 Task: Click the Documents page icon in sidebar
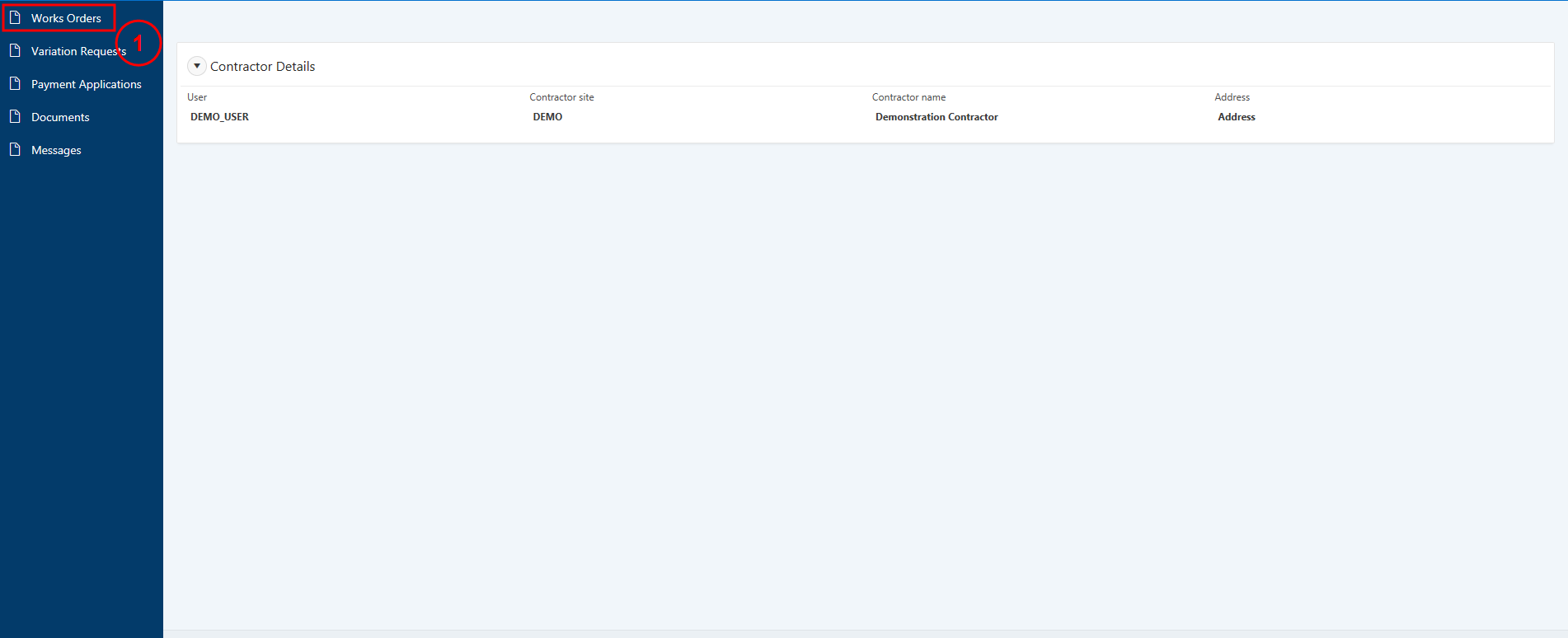point(15,116)
